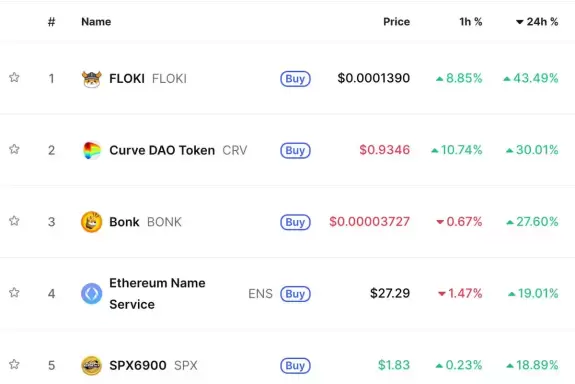The image size is (575, 384).
Task: Toggle the Bonk watchlist star
Action: (x=14, y=221)
